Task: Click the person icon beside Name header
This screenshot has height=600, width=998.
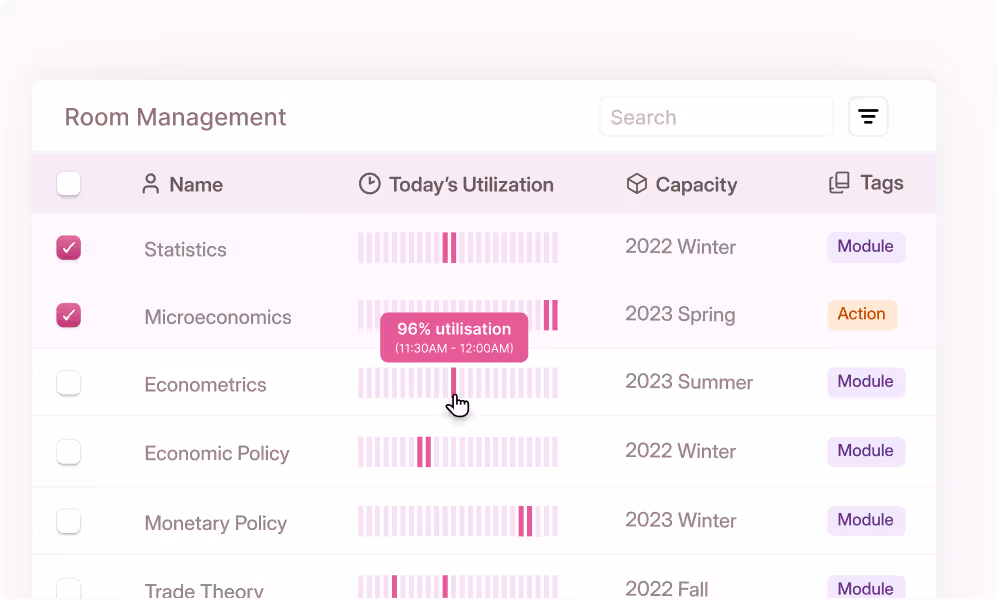Action: (x=151, y=184)
